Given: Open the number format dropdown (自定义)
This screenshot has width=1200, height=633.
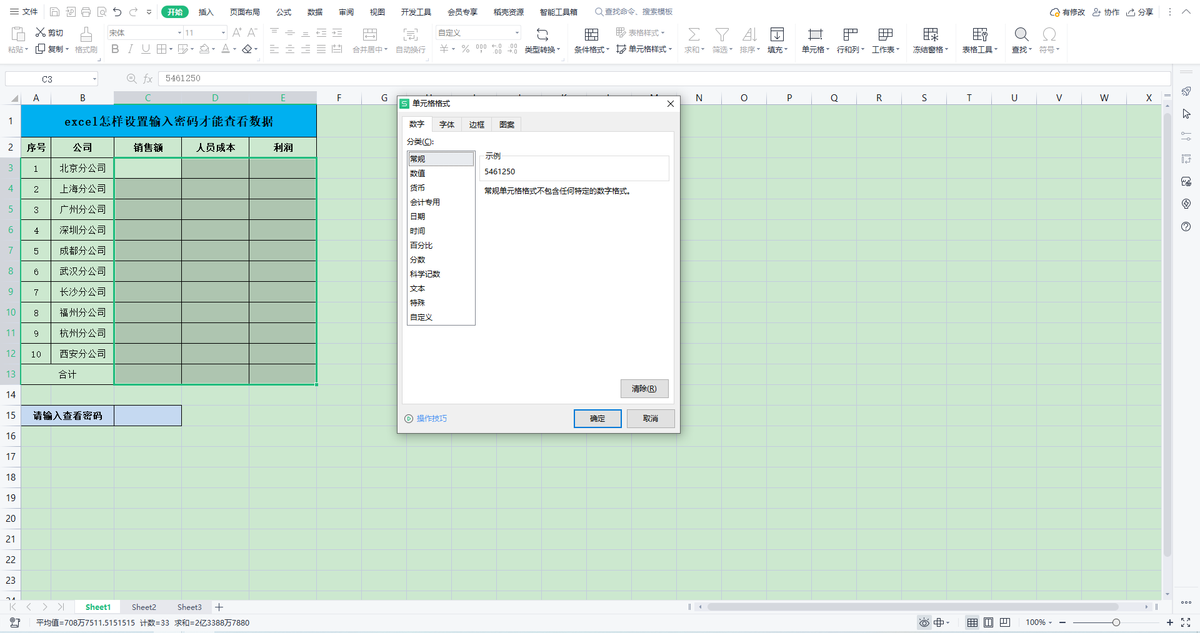Looking at the screenshot, I should pyautogui.click(x=517, y=33).
